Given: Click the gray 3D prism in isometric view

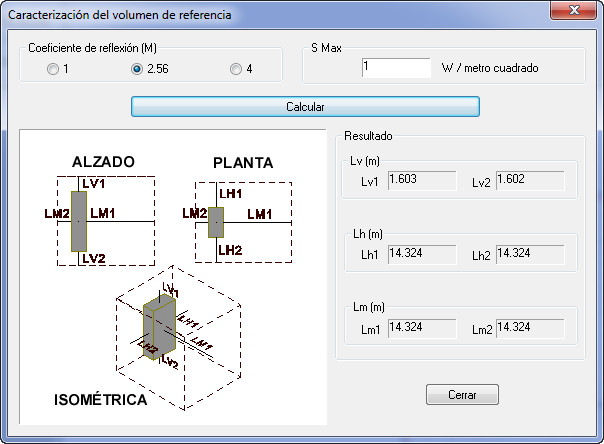Looking at the screenshot, I should pos(159,327).
